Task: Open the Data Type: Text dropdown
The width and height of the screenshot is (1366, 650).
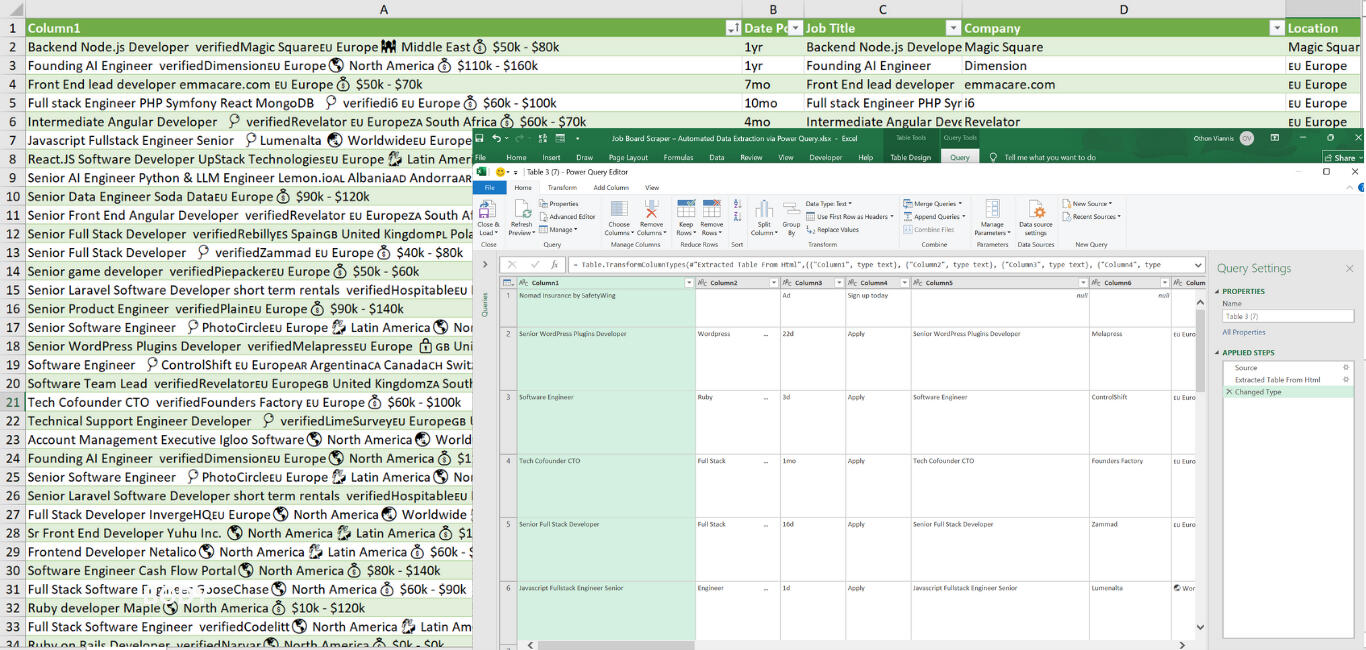Action: (828, 203)
